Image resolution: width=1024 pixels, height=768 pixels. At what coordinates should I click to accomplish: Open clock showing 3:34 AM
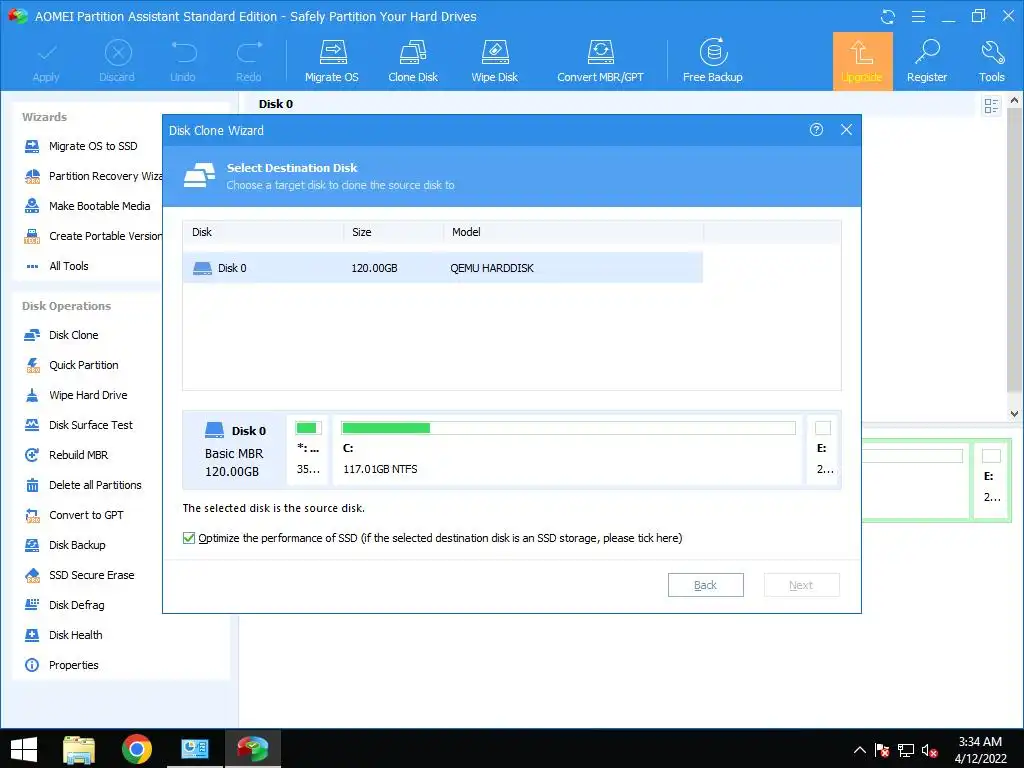tap(980, 750)
